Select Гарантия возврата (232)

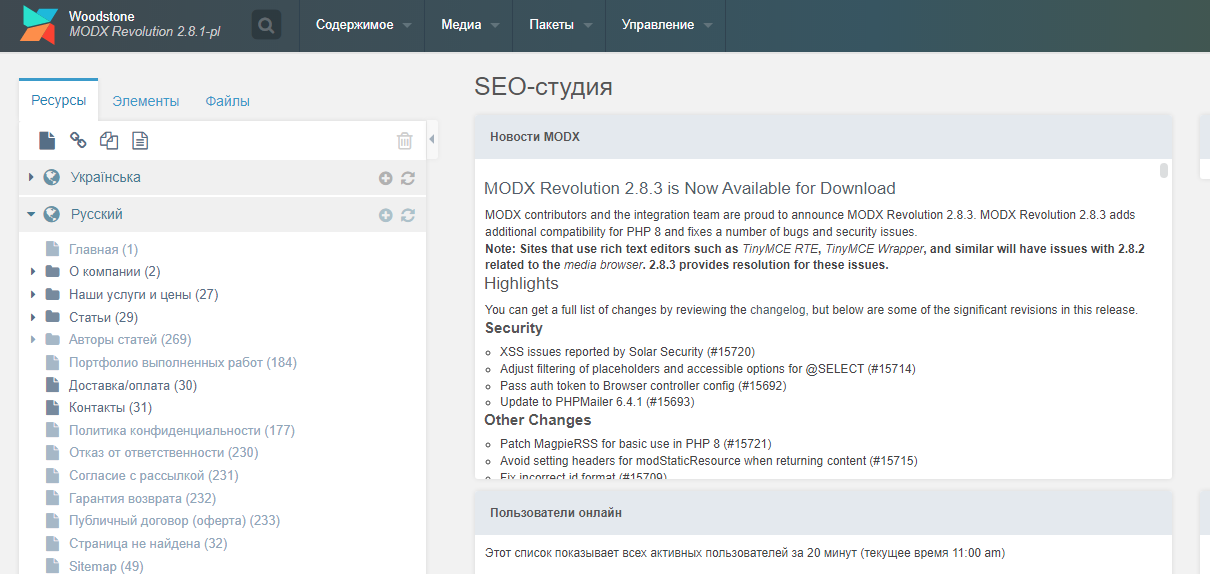[x=143, y=498]
